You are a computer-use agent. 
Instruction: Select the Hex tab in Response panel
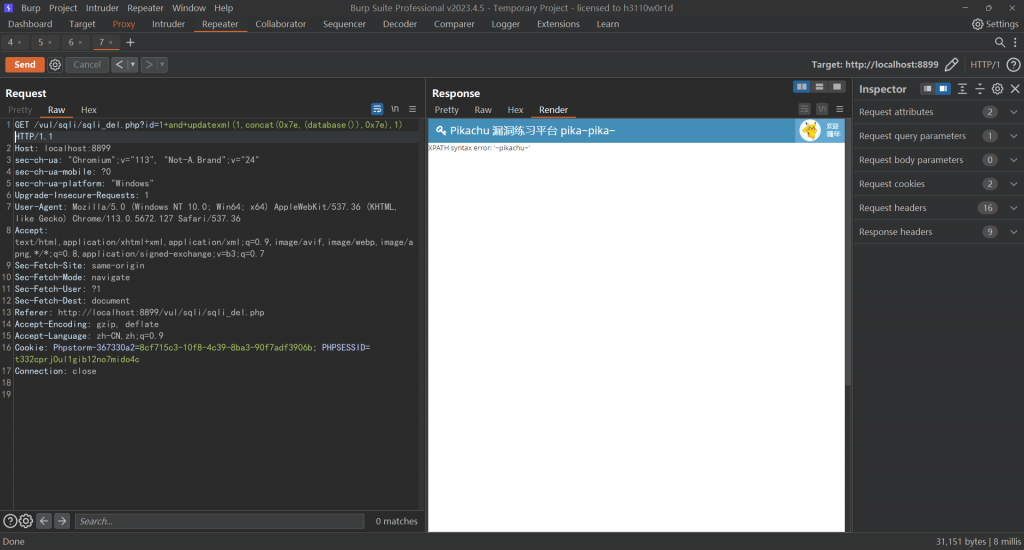[515, 110]
